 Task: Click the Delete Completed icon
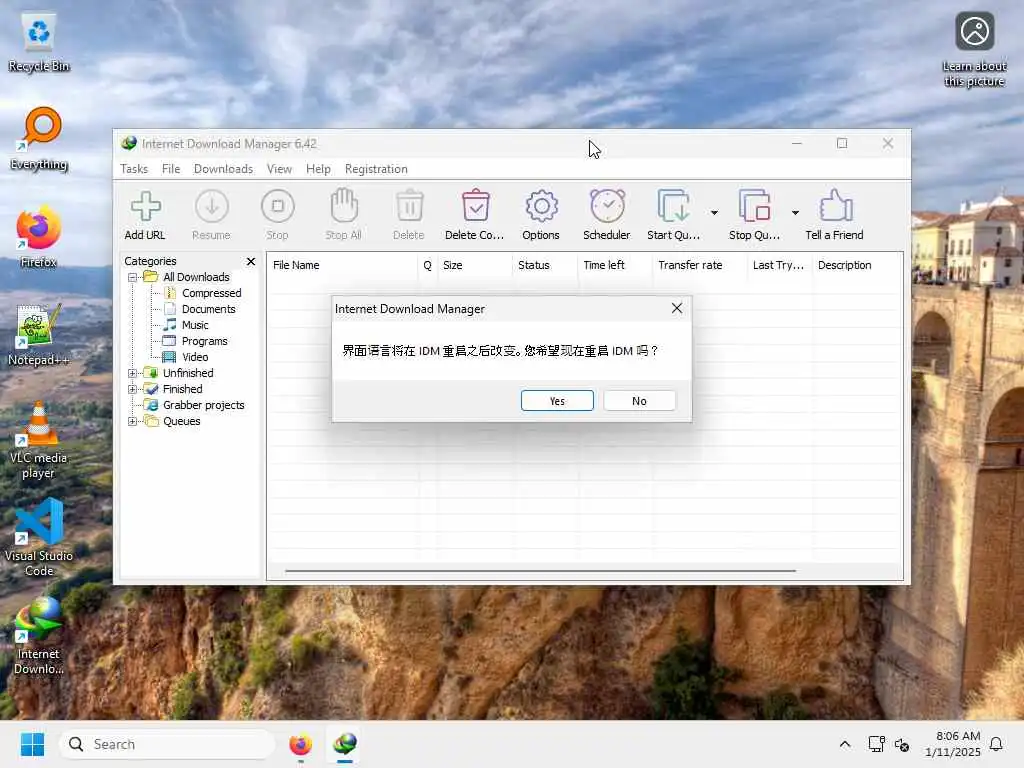coord(475,206)
